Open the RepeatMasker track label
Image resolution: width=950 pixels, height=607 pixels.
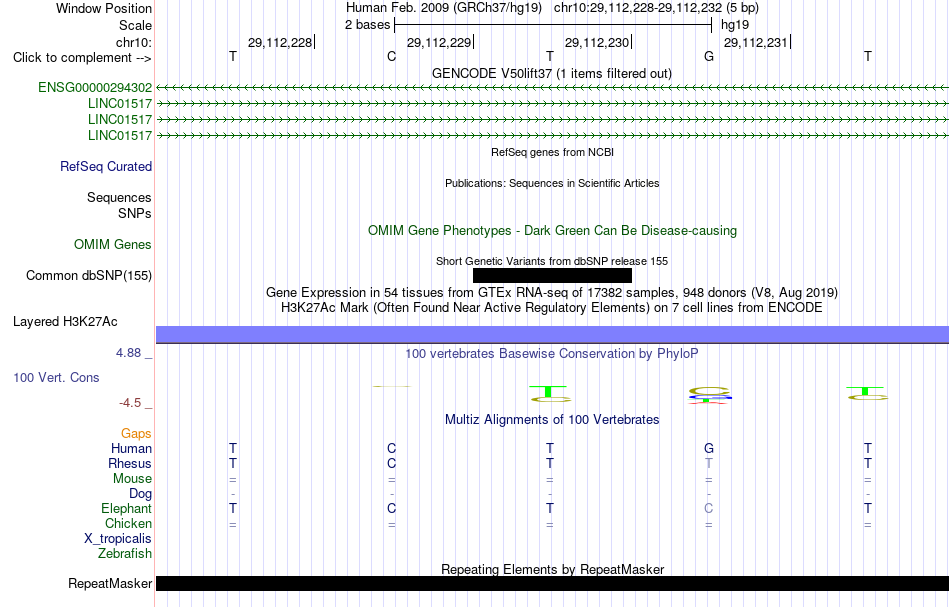pos(110,583)
